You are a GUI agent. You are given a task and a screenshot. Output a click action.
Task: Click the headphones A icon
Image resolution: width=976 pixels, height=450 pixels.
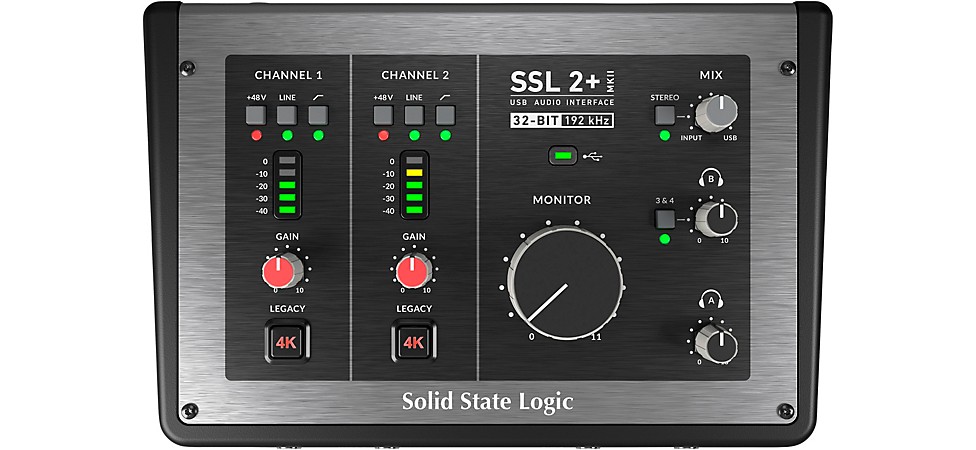tap(711, 301)
